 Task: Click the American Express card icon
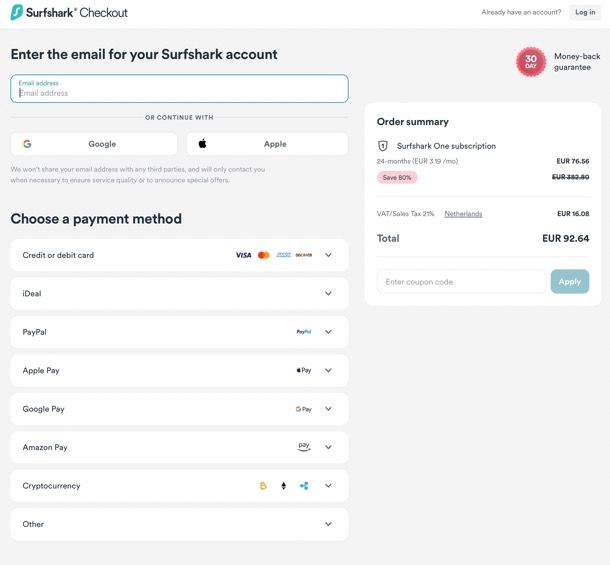(284, 255)
